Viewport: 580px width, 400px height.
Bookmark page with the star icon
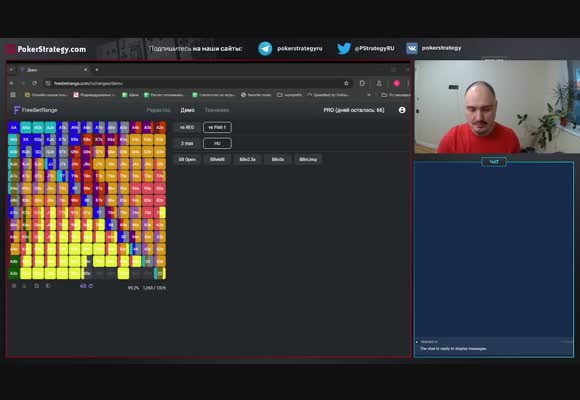[x=346, y=83]
